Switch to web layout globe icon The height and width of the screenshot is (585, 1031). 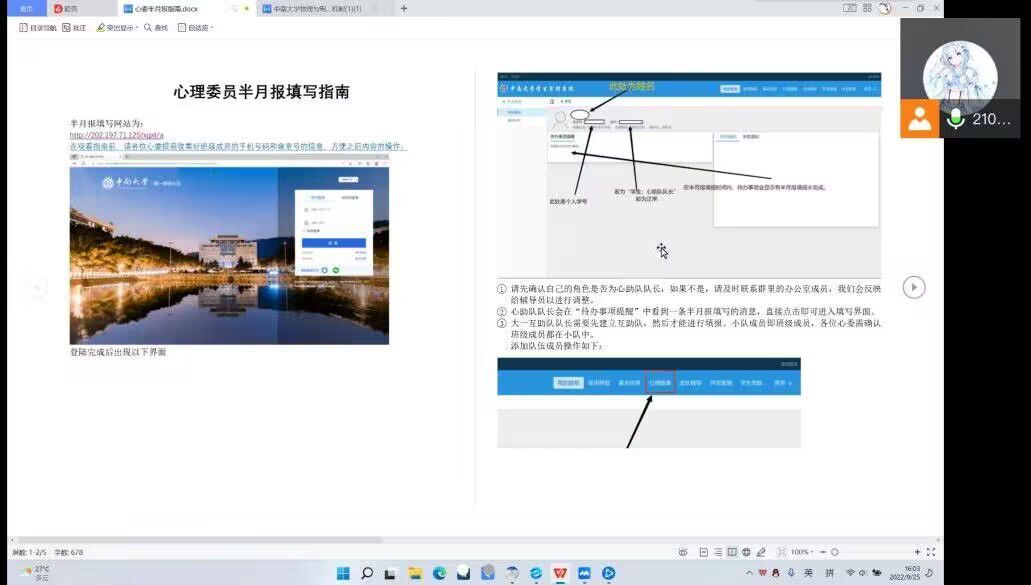click(746, 552)
